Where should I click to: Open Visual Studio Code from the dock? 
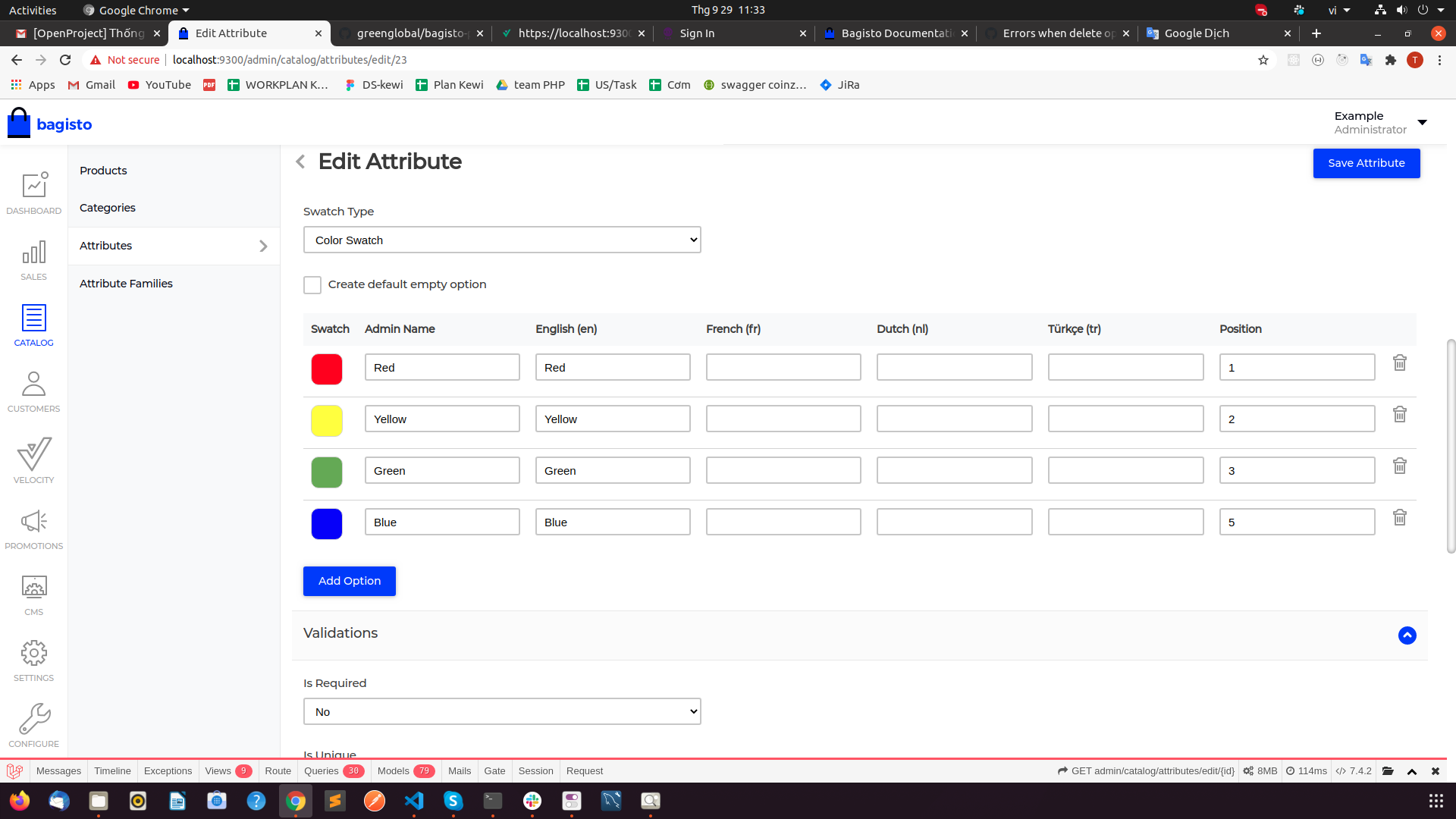click(414, 801)
